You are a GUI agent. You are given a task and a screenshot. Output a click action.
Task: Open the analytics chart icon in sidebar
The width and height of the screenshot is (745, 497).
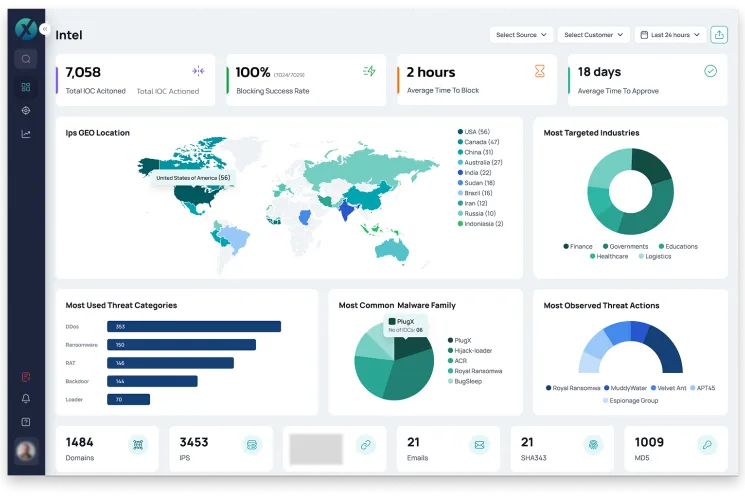26,134
